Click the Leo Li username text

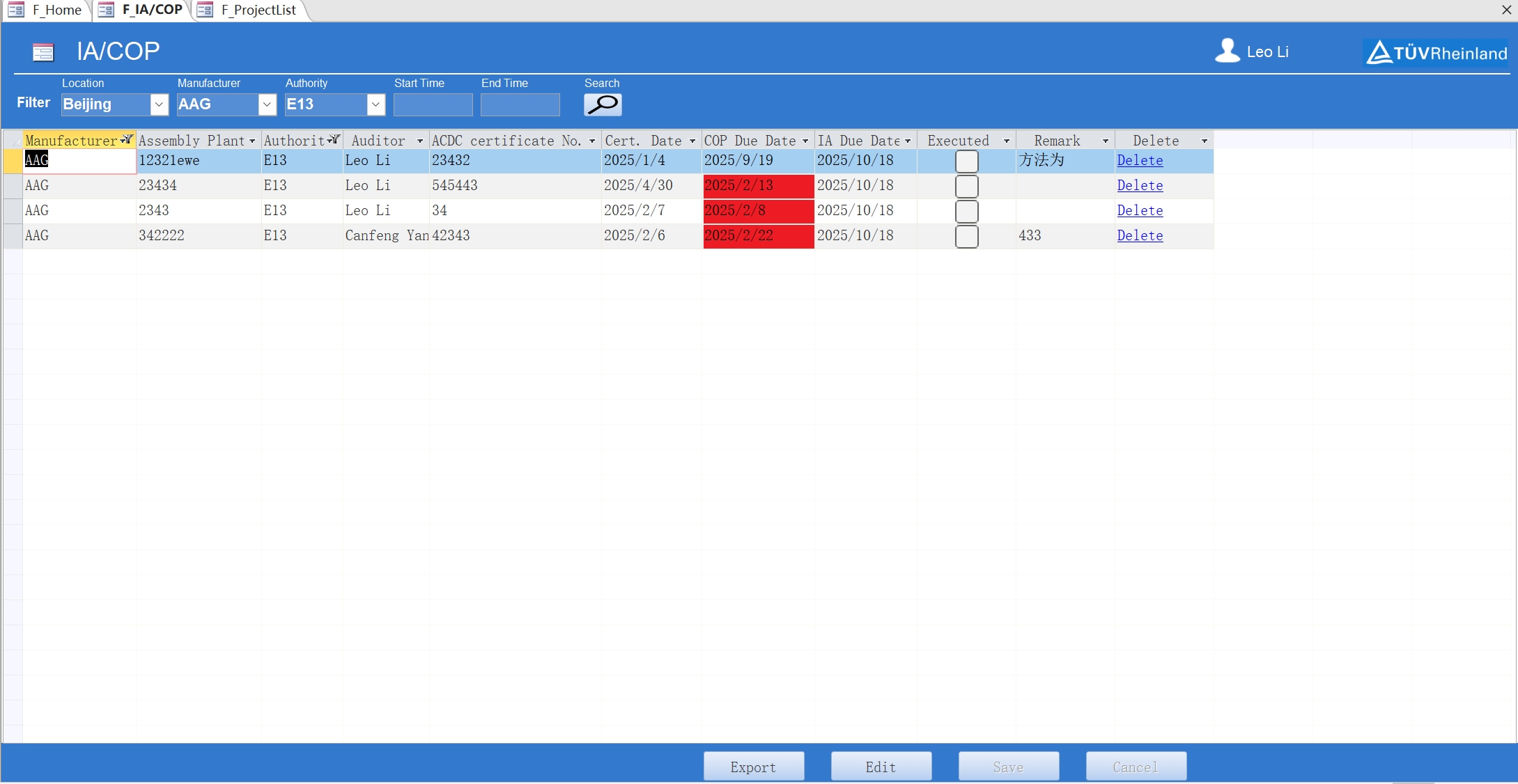[x=1267, y=52]
